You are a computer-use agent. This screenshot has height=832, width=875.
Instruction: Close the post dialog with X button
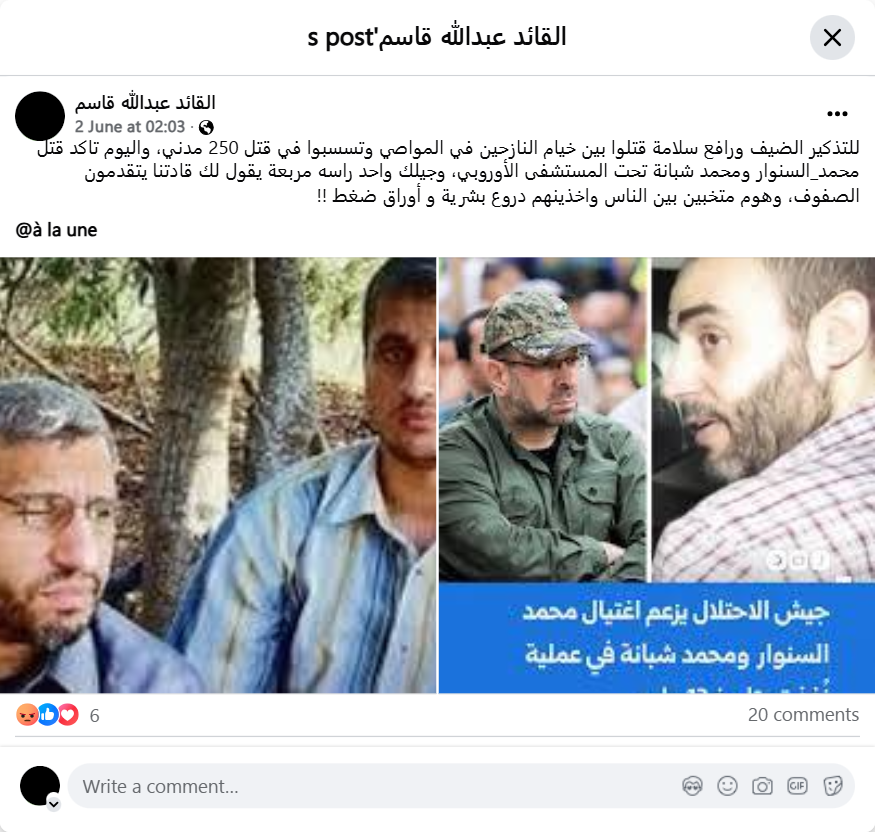832,37
